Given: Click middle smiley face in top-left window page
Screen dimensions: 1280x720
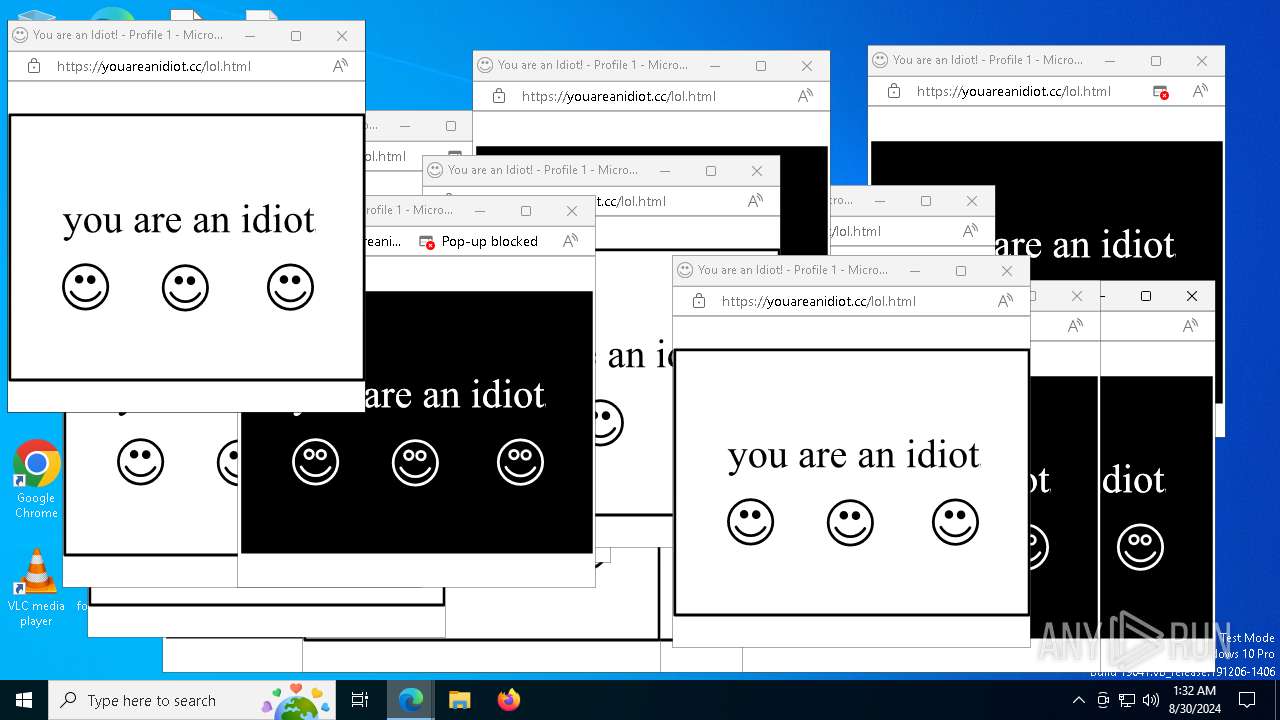Looking at the screenshot, I should [185, 288].
